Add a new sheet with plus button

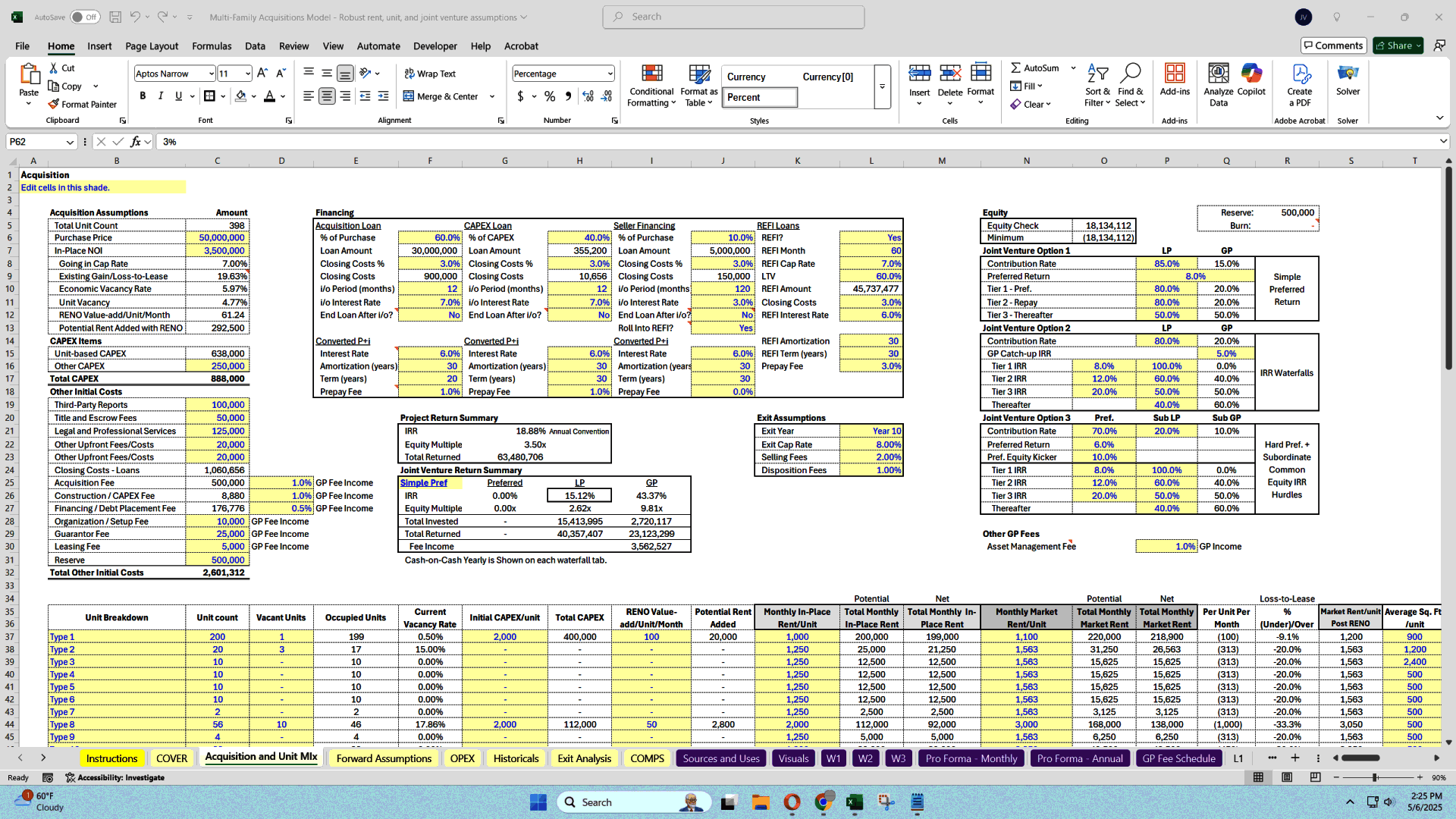1295,758
